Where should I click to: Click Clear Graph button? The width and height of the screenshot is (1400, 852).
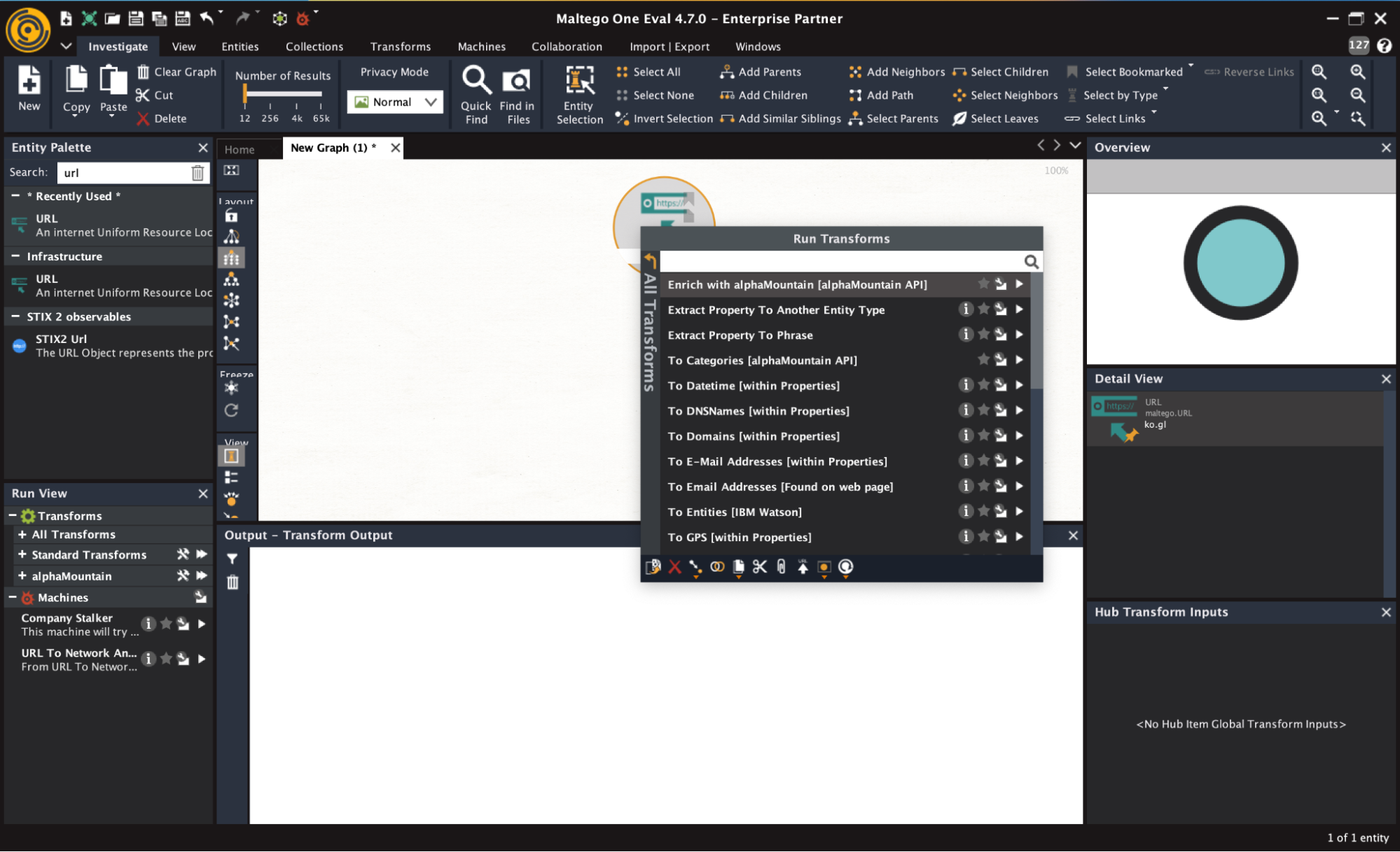coord(176,72)
